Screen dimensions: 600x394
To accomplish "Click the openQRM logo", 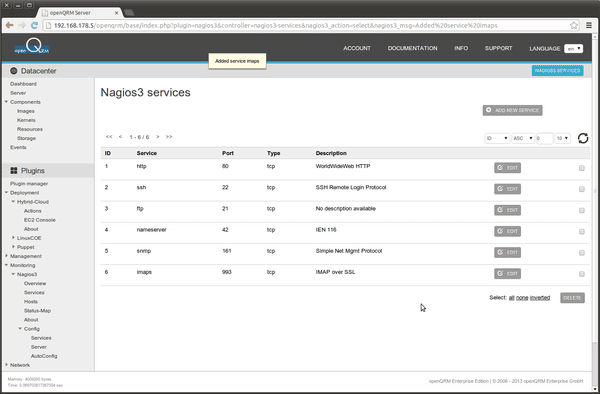I will (x=32, y=47).
